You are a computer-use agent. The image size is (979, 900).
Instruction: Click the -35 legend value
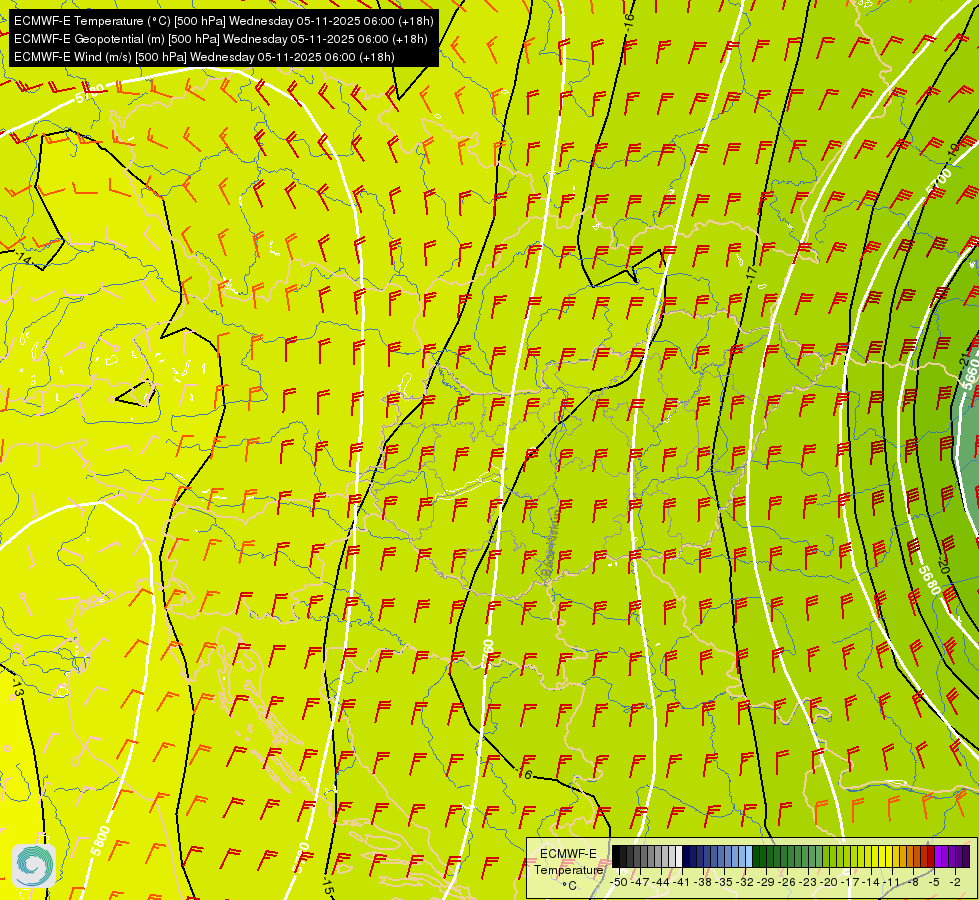click(724, 882)
